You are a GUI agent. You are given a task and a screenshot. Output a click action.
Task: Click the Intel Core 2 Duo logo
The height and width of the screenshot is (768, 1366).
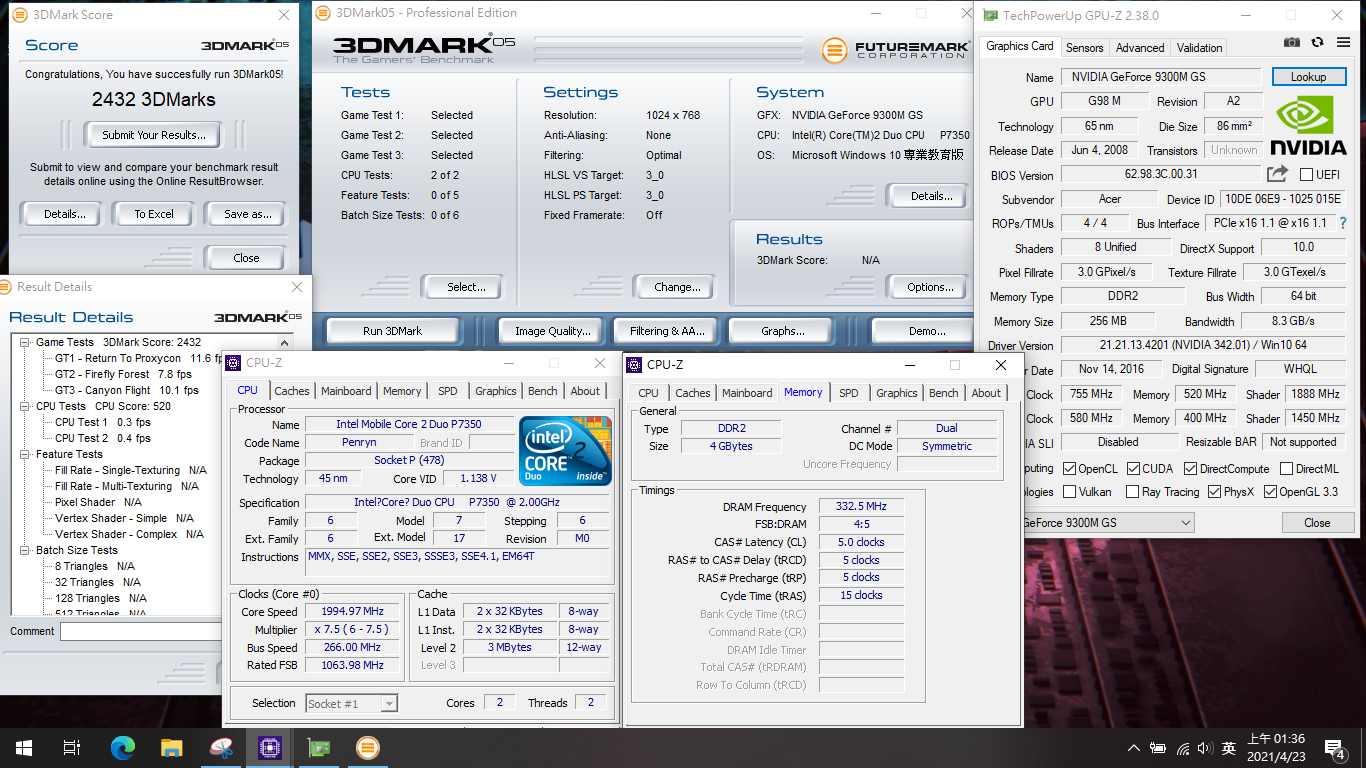click(565, 451)
